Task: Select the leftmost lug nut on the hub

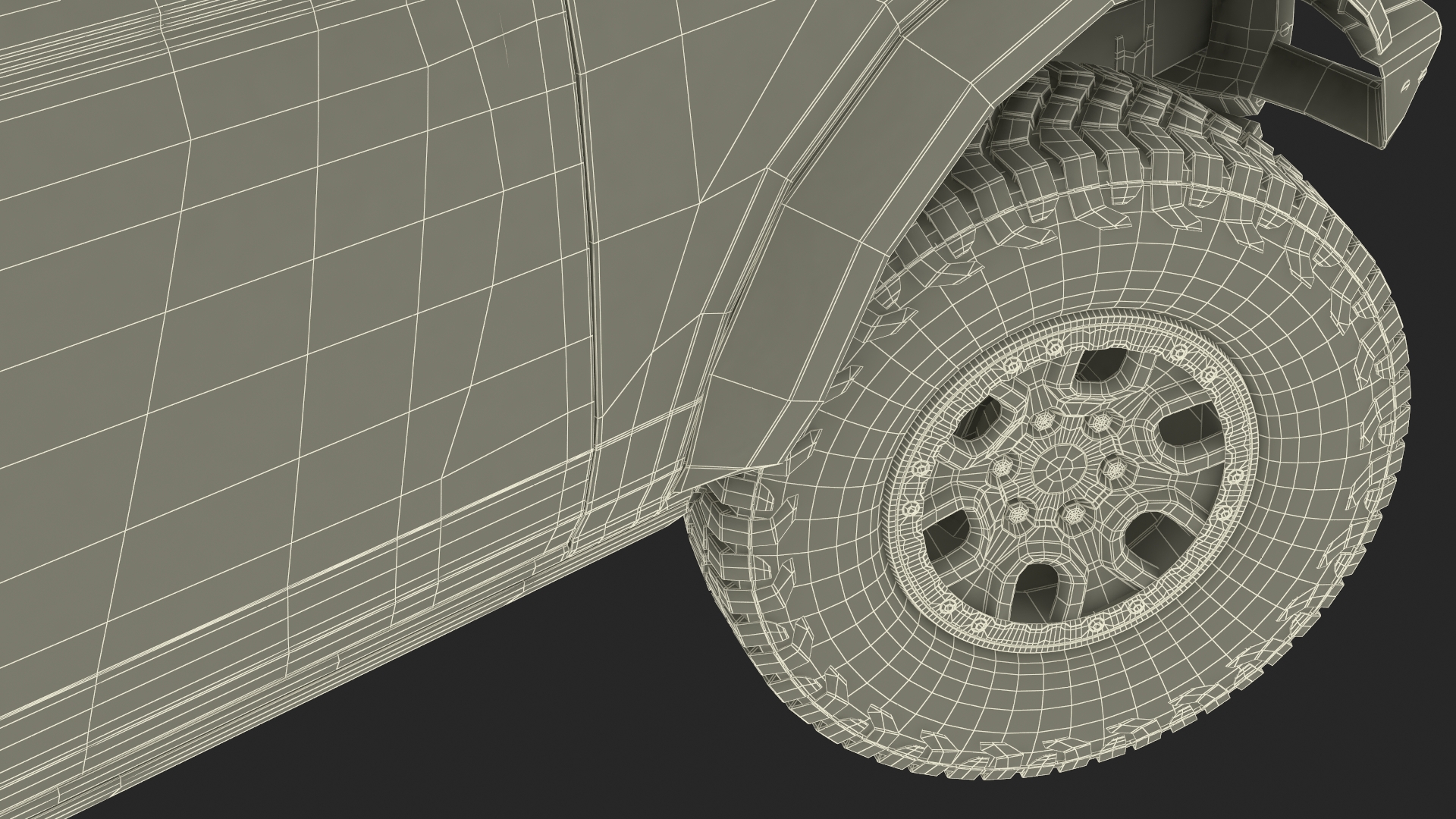Action: click(1003, 468)
